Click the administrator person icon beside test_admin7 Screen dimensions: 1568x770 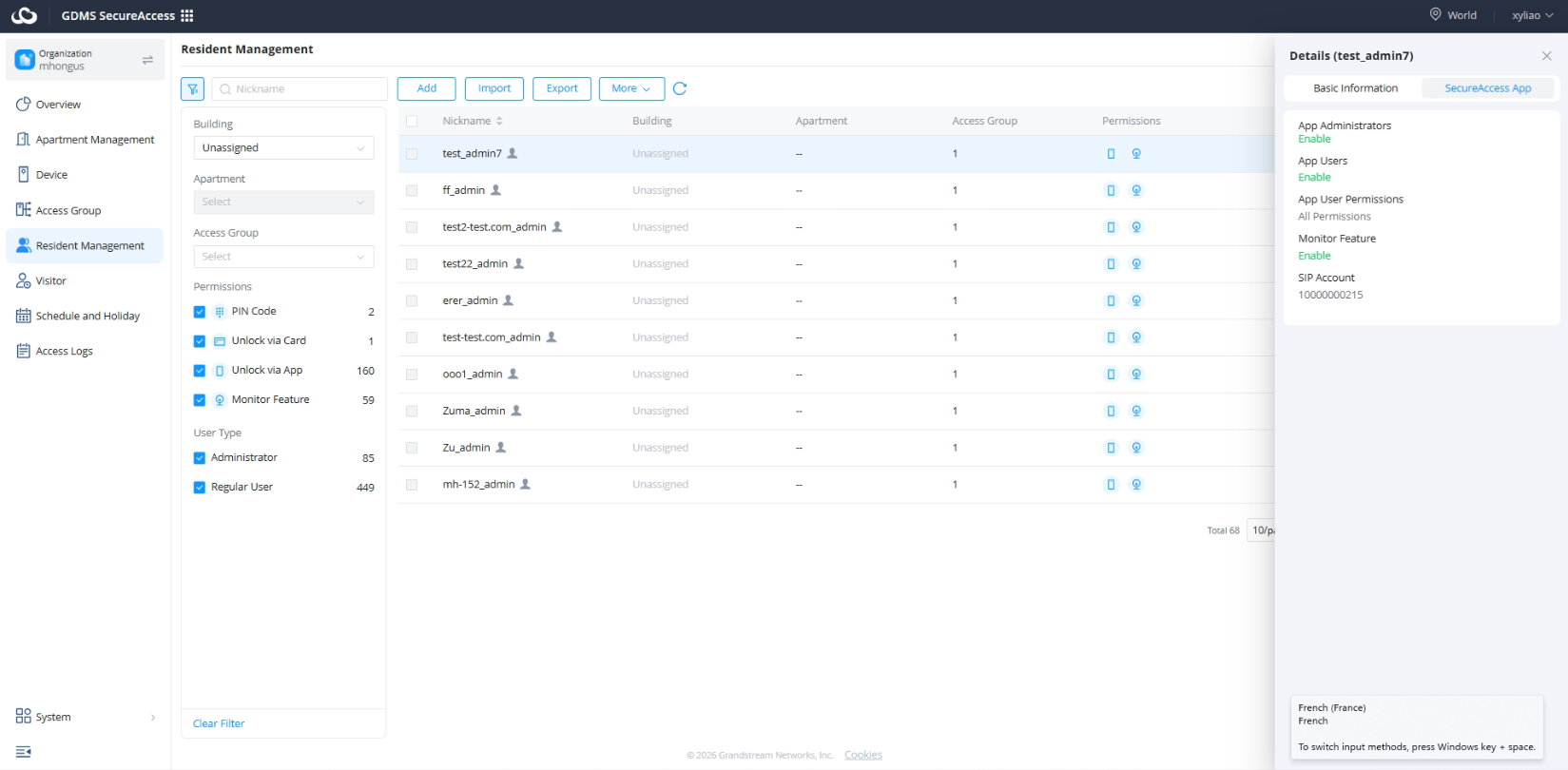pyautogui.click(x=513, y=153)
